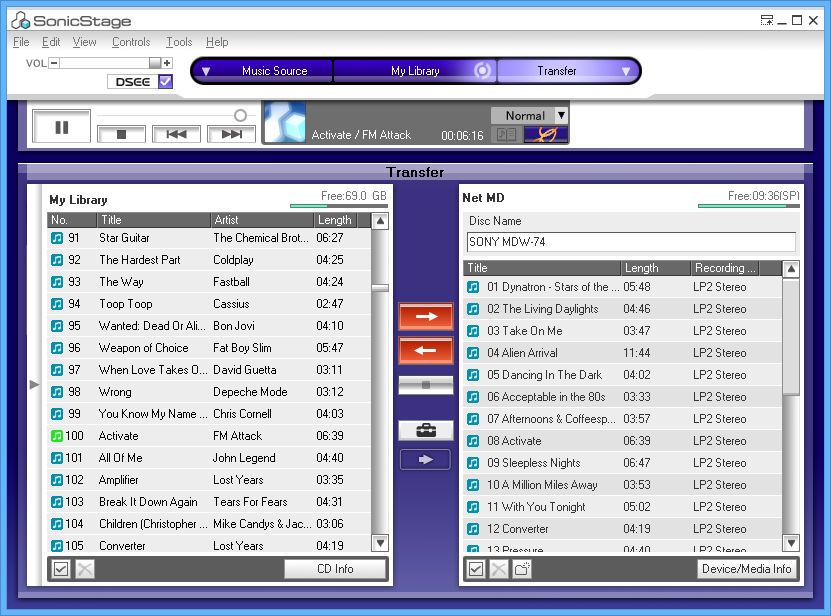The height and width of the screenshot is (616, 831).
Task: Create a new group on the Net MD
Action: tap(522, 569)
